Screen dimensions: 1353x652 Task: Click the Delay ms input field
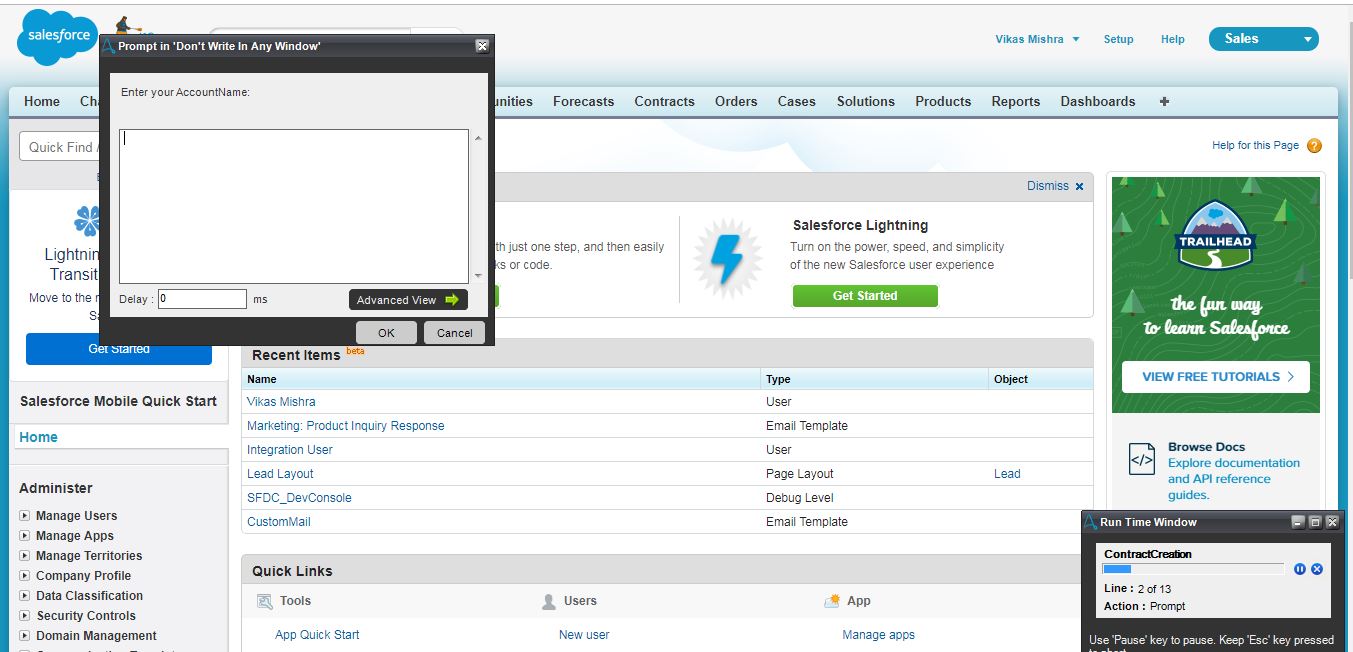click(x=202, y=299)
